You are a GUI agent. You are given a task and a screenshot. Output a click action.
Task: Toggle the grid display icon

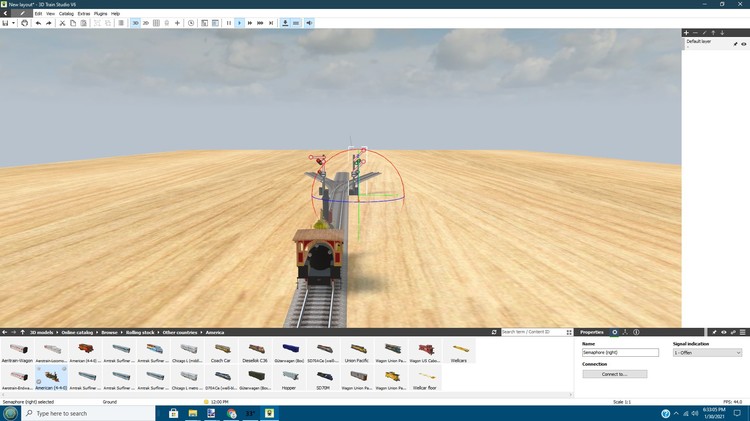click(x=156, y=23)
